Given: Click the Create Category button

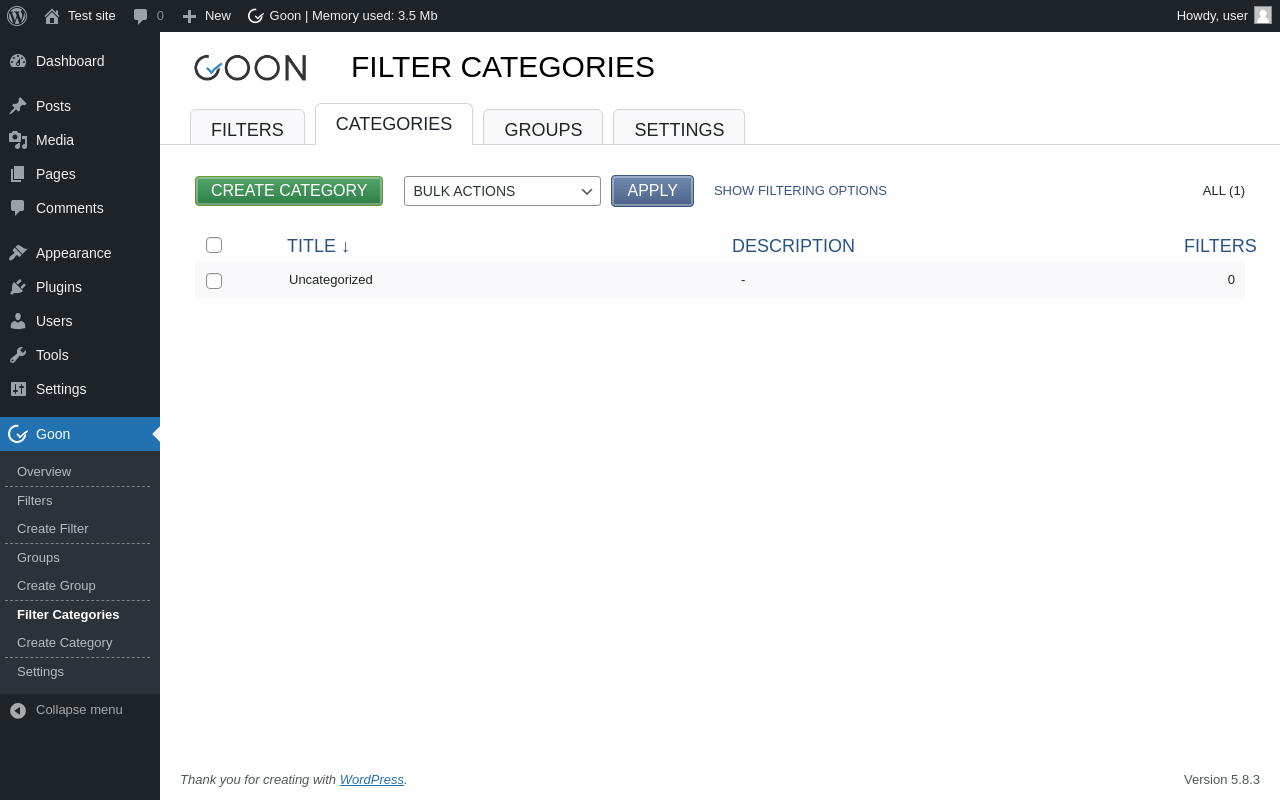Looking at the screenshot, I should (289, 191).
